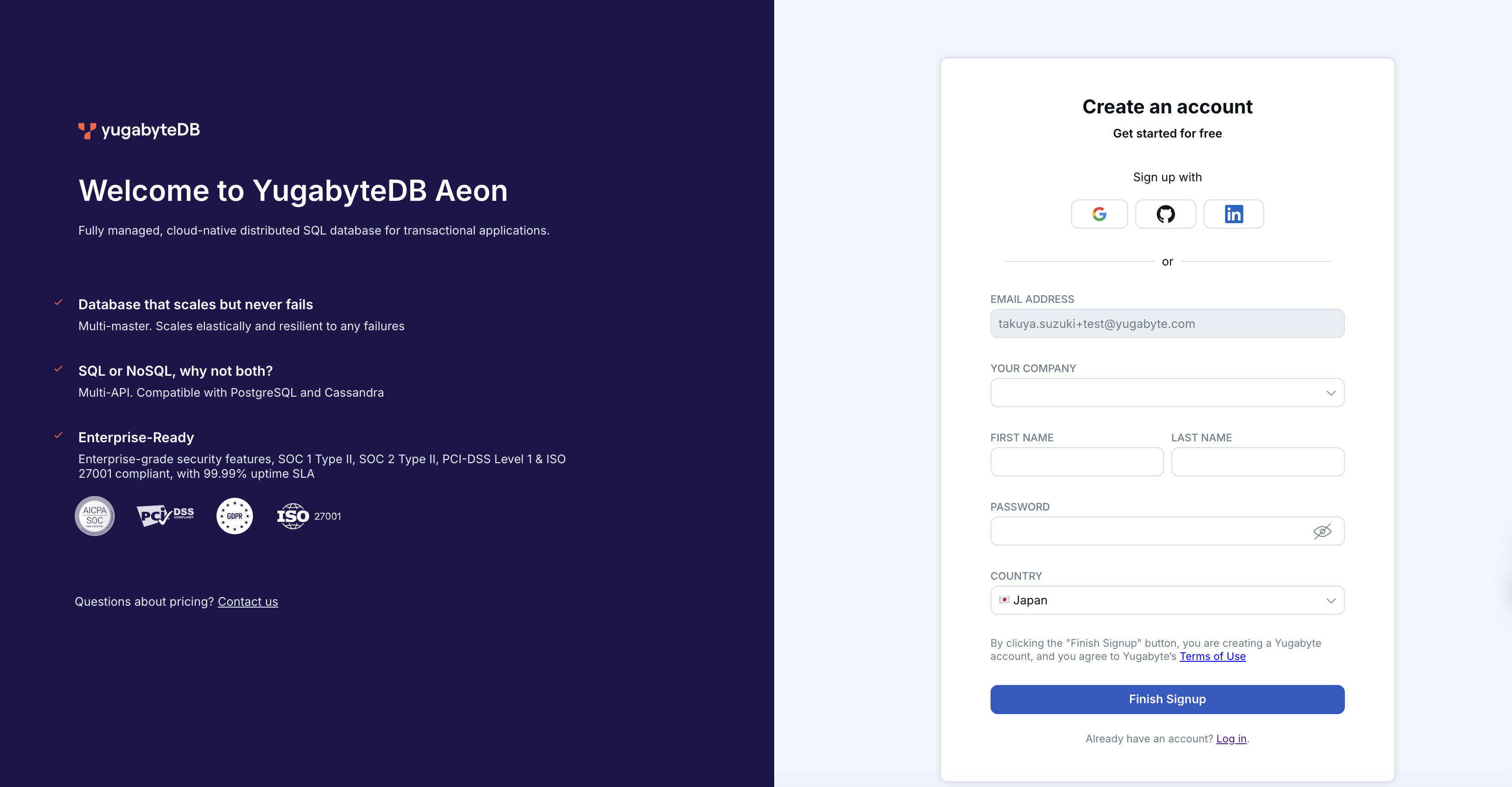
Task: Focus the First Name input
Action: [x=1077, y=462]
